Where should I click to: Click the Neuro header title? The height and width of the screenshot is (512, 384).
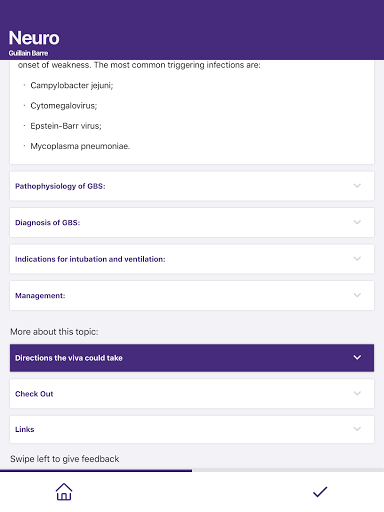pos(34,38)
